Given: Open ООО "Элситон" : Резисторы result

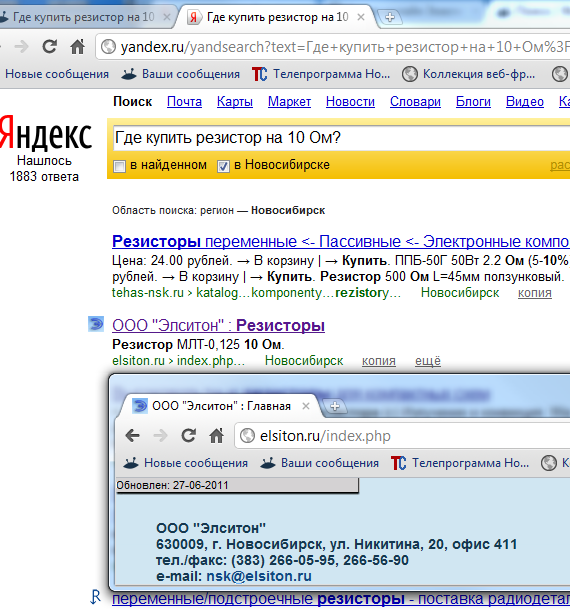Looking at the screenshot, I should (x=218, y=326).
